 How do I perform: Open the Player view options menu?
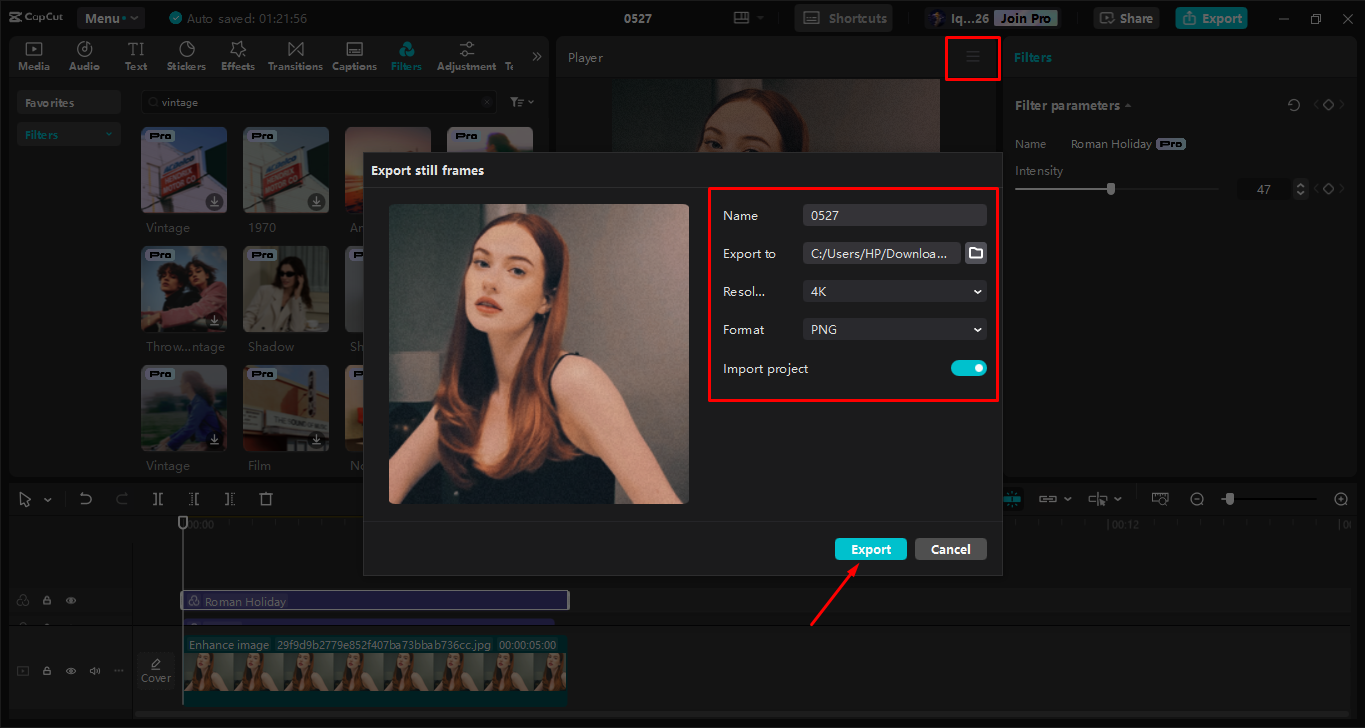coord(972,58)
